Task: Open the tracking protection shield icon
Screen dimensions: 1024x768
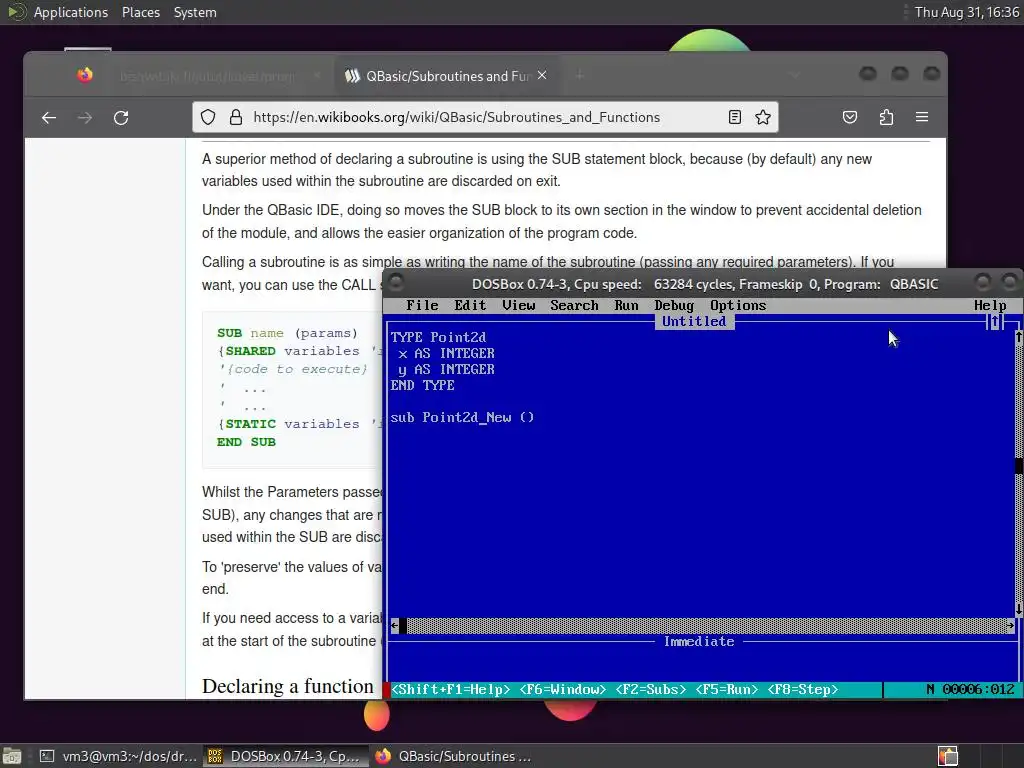Action: point(208,118)
